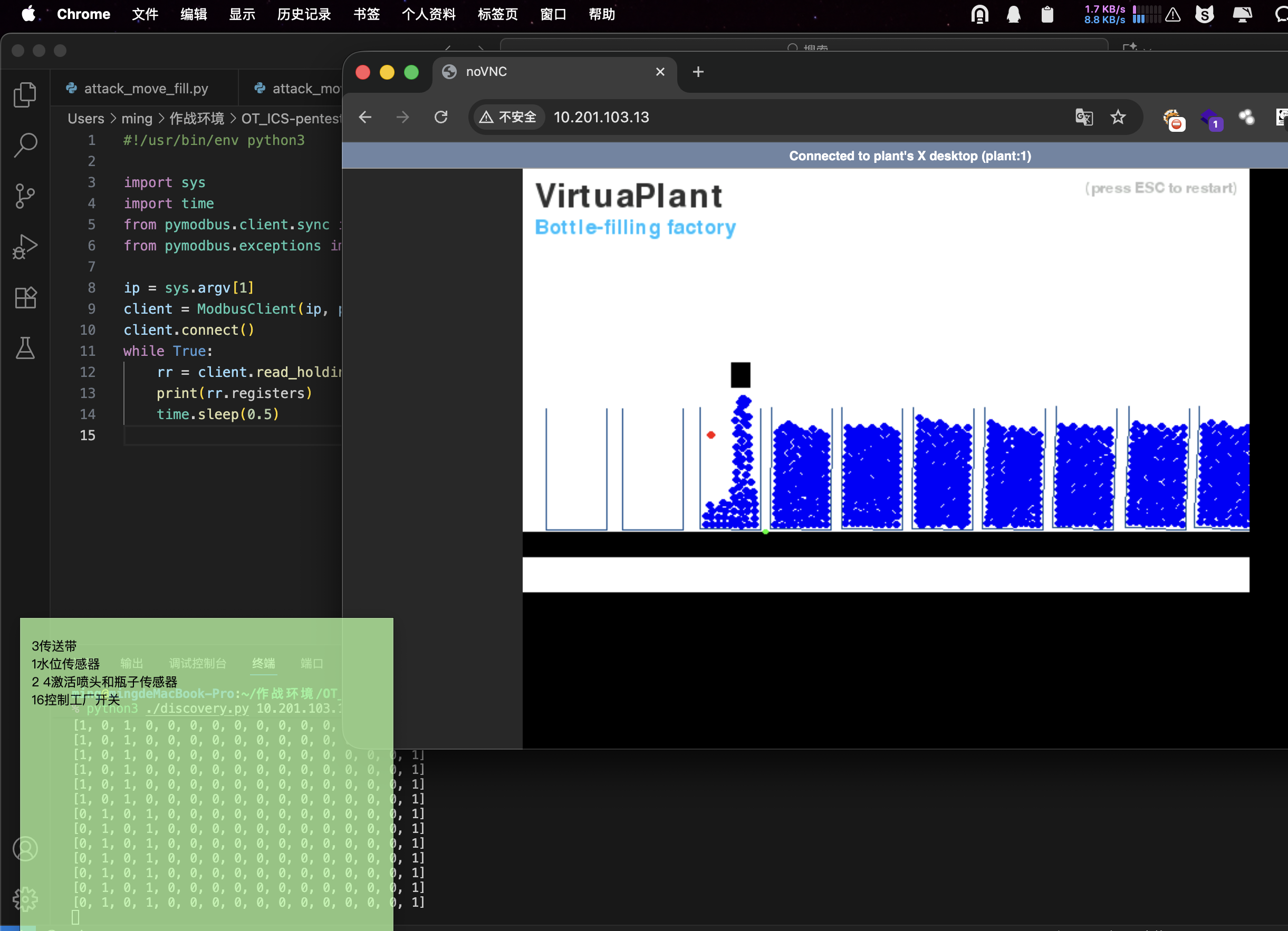Open Source Control view in VS Code
Image resolution: width=1288 pixels, height=931 pixels.
[x=25, y=196]
